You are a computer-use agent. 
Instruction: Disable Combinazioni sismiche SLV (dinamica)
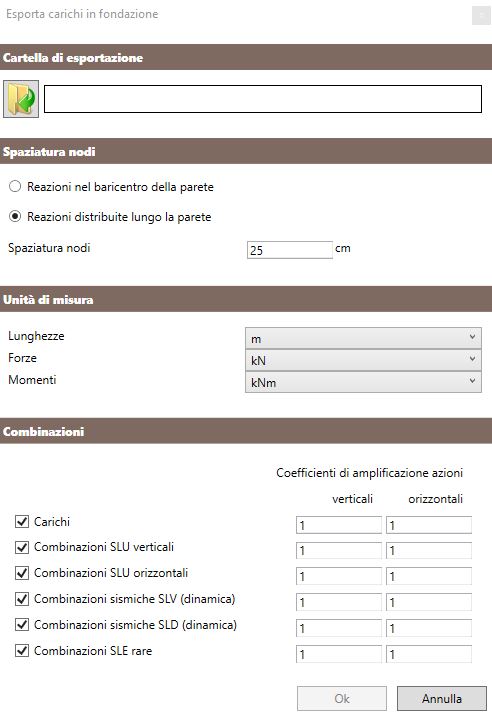click(22, 599)
